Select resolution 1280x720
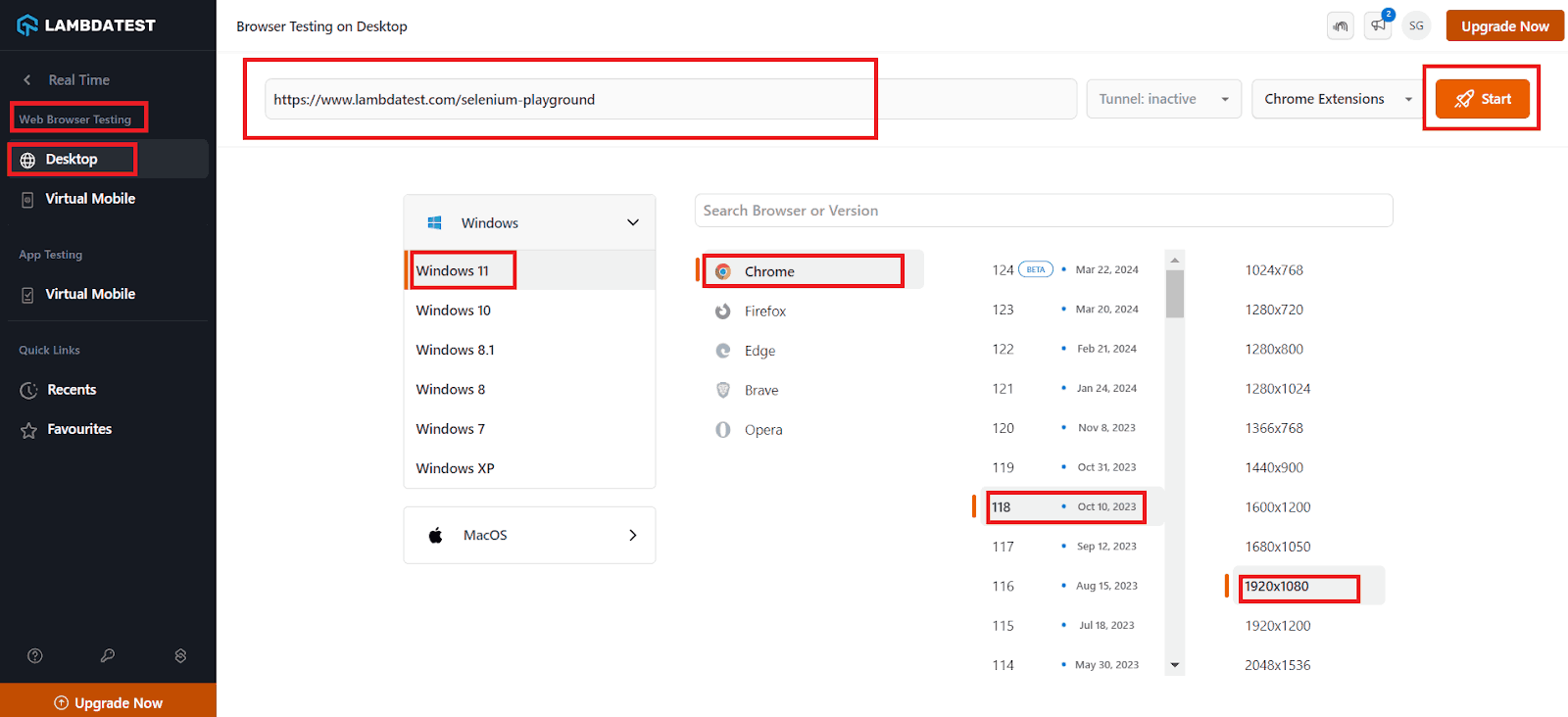The height and width of the screenshot is (717, 1568). click(x=1274, y=310)
